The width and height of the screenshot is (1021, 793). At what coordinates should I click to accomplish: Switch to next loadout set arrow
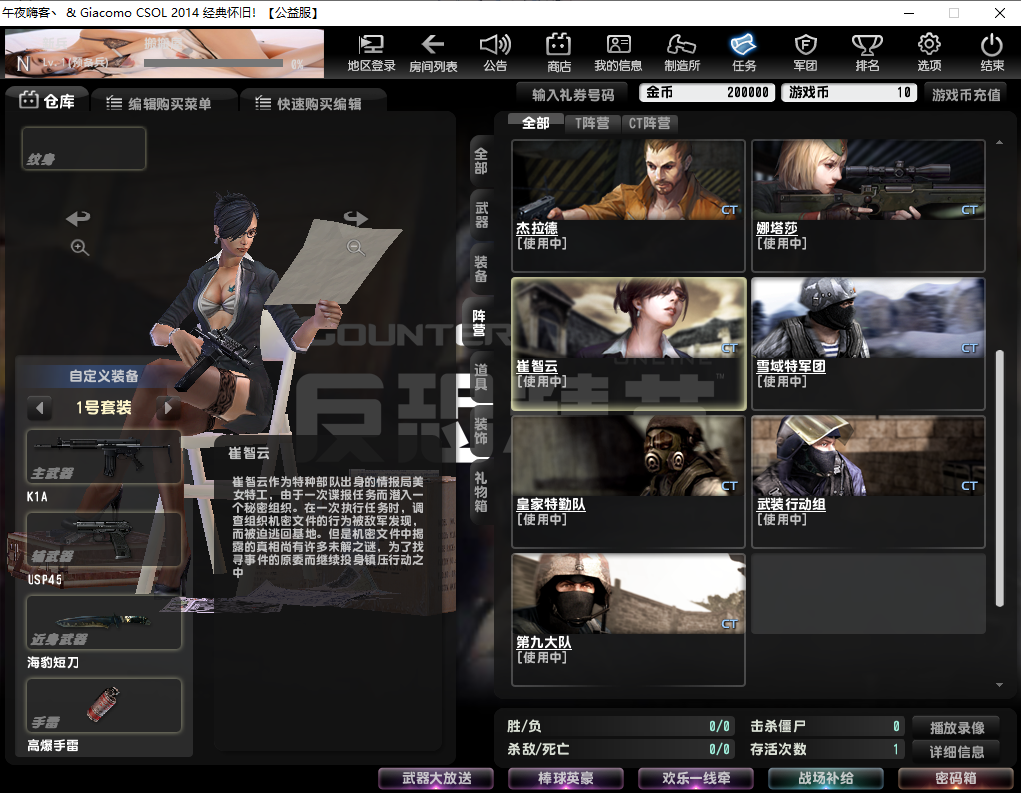pos(169,408)
